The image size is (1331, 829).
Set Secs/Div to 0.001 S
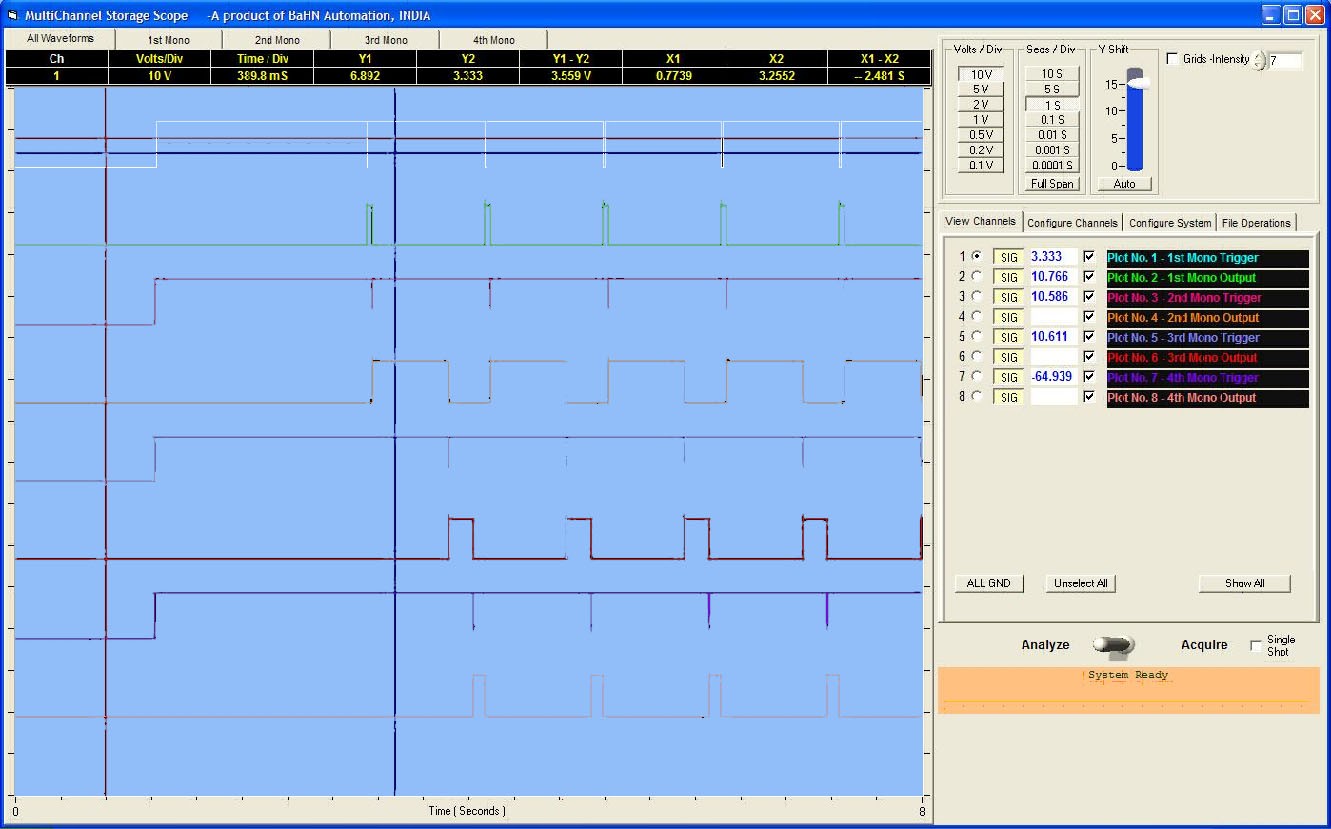pos(1052,150)
